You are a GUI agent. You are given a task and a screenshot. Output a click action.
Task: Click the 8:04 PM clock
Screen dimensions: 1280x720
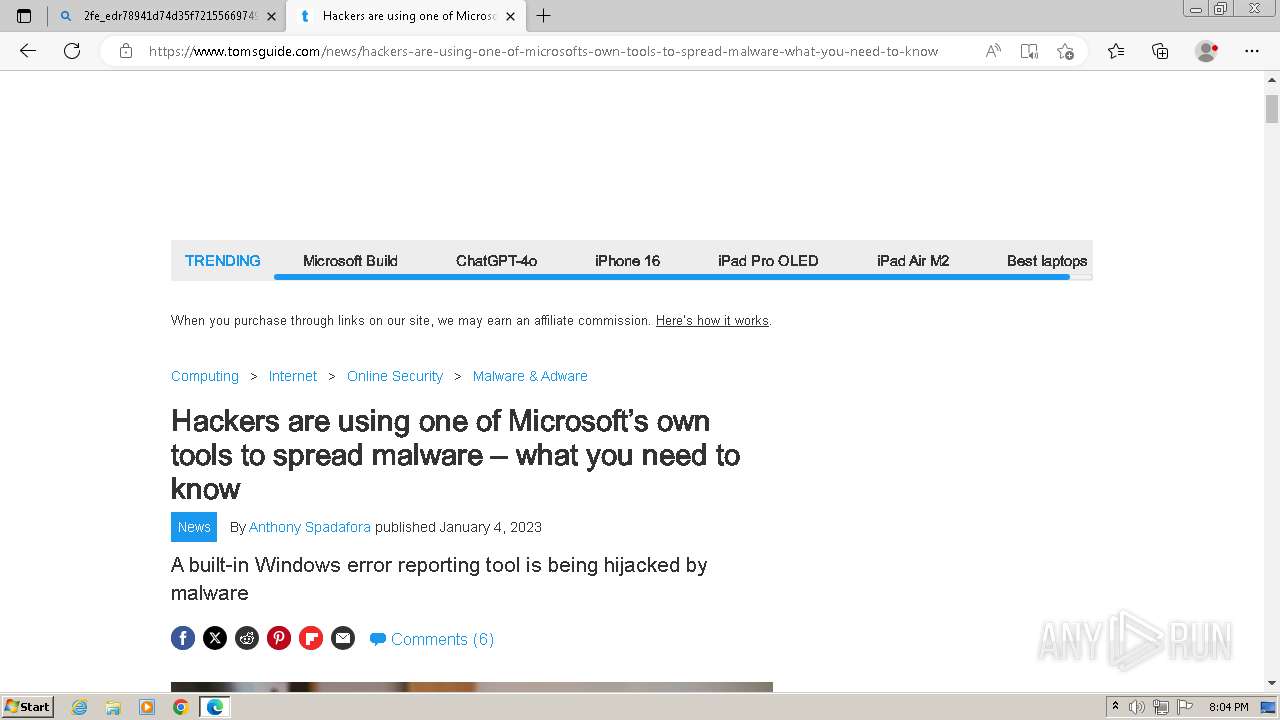[1228, 707]
